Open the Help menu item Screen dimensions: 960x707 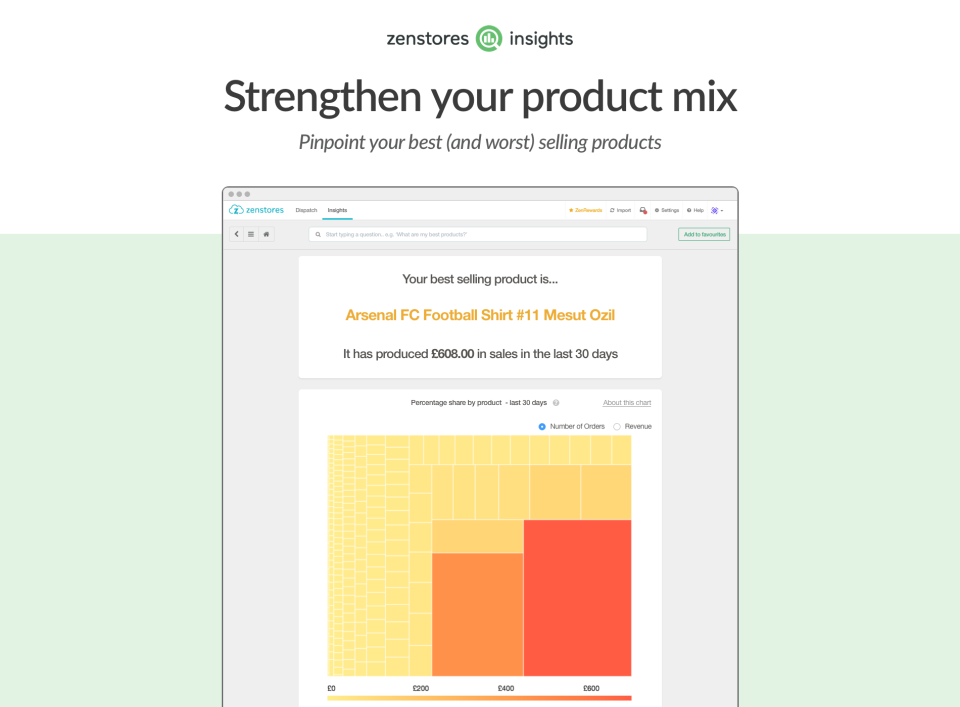click(696, 210)
